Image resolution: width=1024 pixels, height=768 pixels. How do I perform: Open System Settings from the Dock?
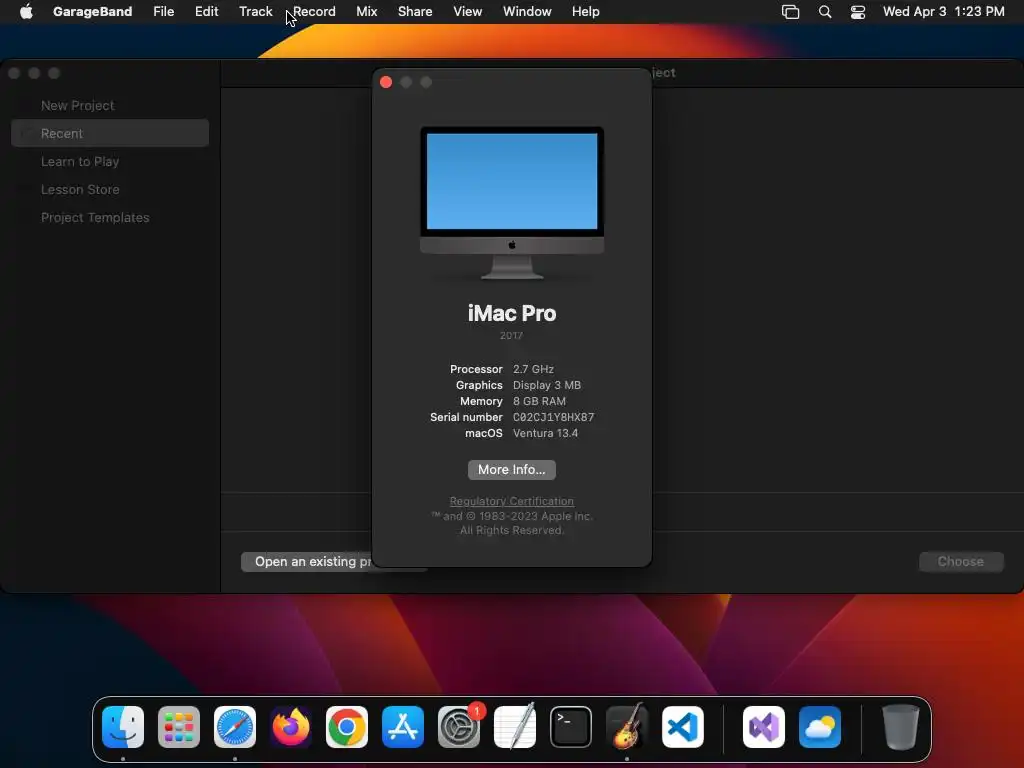[459, 727]
